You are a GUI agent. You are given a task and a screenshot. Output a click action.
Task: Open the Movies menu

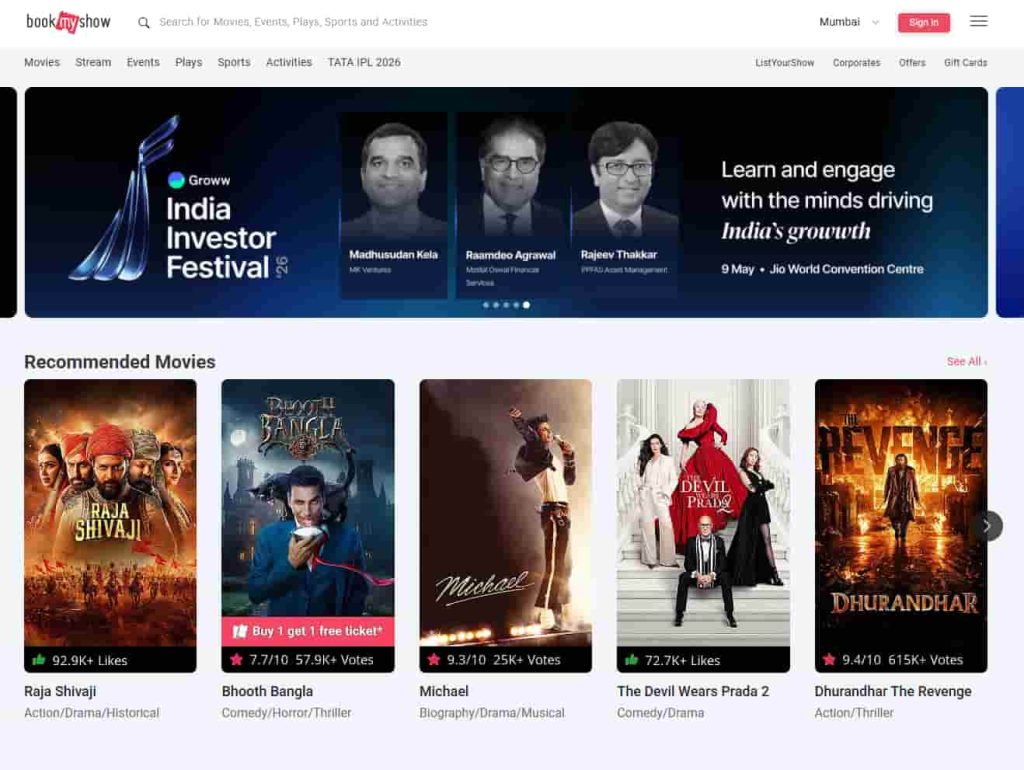tap(42, 62)
